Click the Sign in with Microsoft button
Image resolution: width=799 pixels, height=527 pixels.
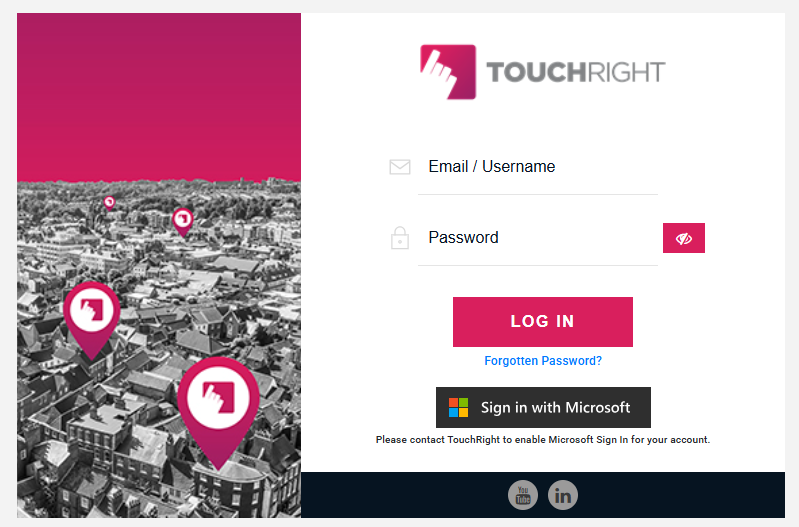(x=543, y=407)
